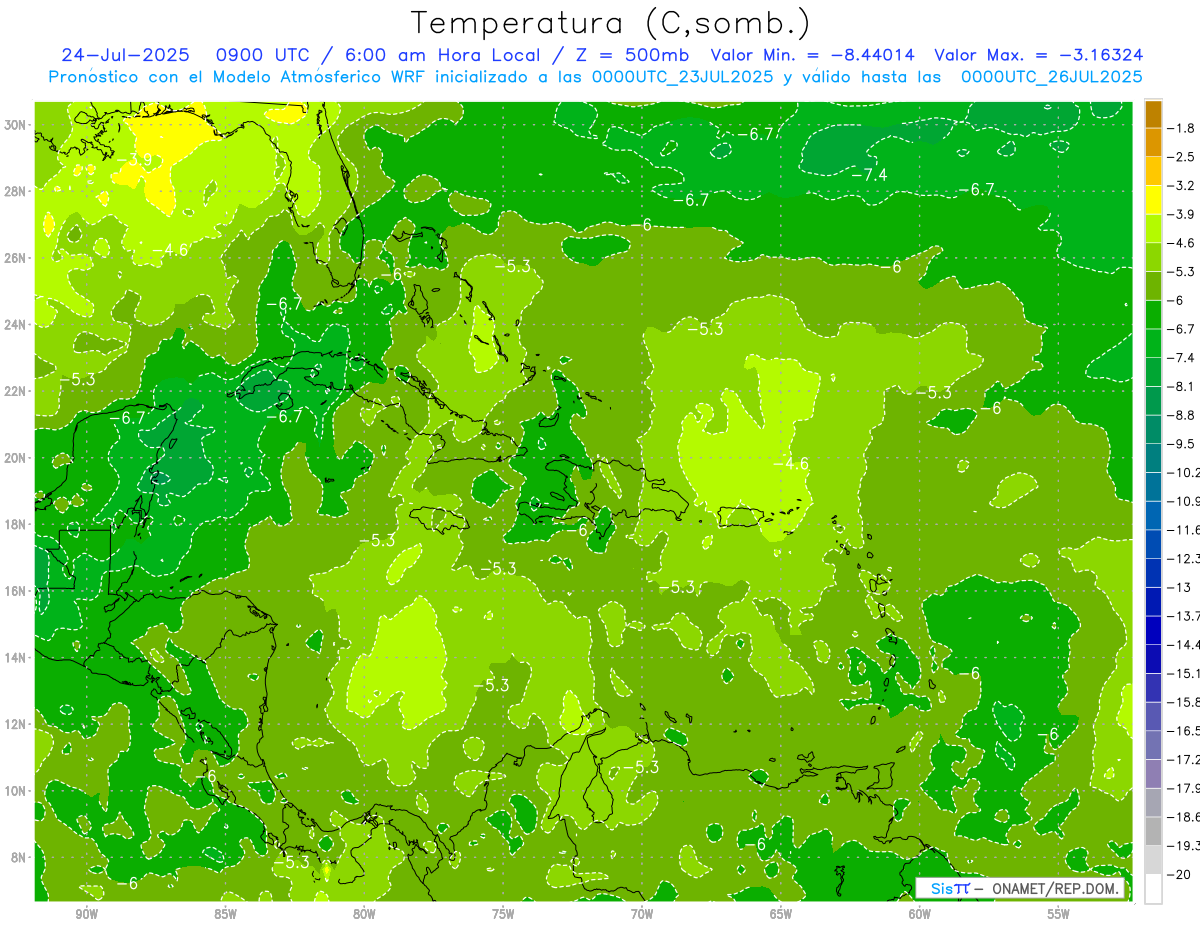The width and height of the screenshot is (1200, 927).
Task: Click the -15.8 label on the color scale
Action: point(1183,701)
